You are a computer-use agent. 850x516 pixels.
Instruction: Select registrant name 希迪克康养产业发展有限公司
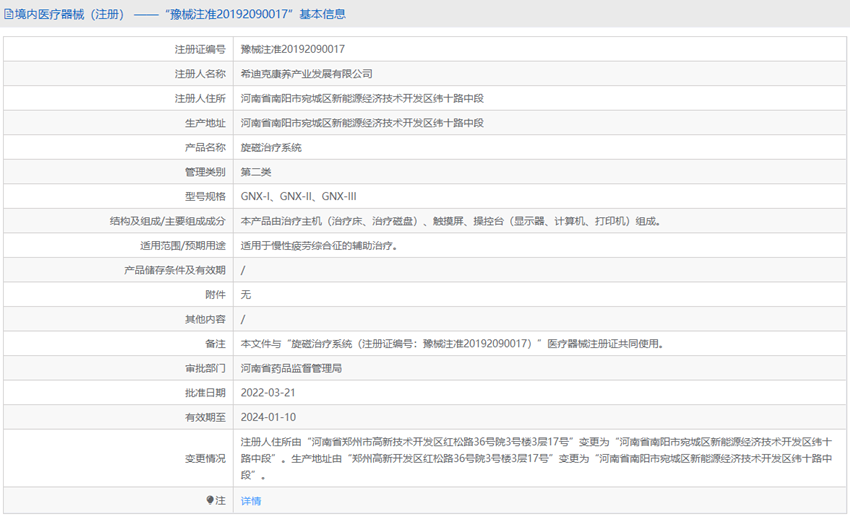point(306,74)
